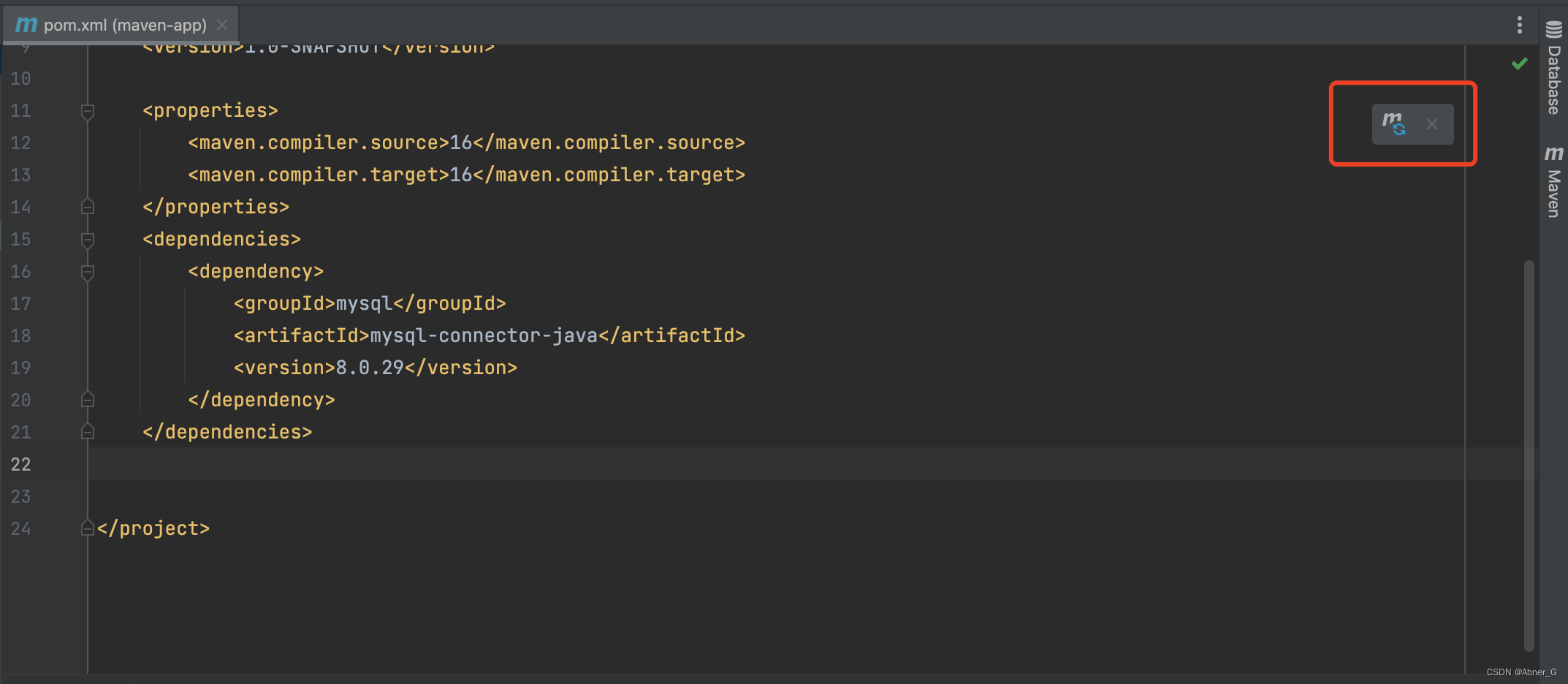Viewport: 1568px width, 684px height.
Task: Click the closing project tag
Action: click(153, 528)
